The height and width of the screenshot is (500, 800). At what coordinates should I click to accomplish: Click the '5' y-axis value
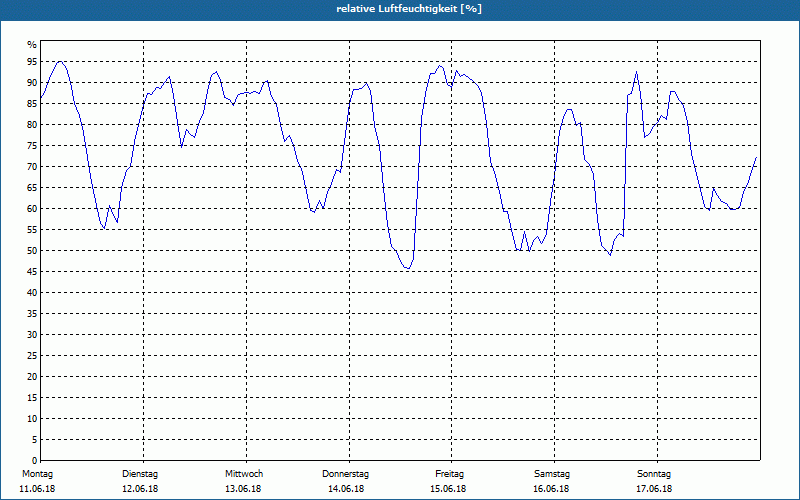tap(35, 440)
